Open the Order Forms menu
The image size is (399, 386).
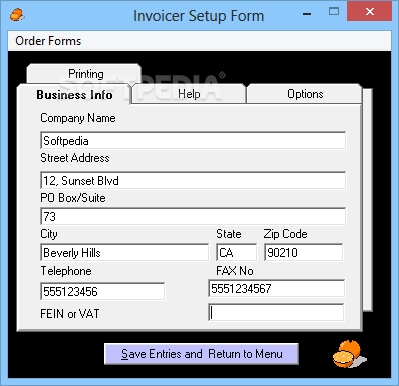48,41
